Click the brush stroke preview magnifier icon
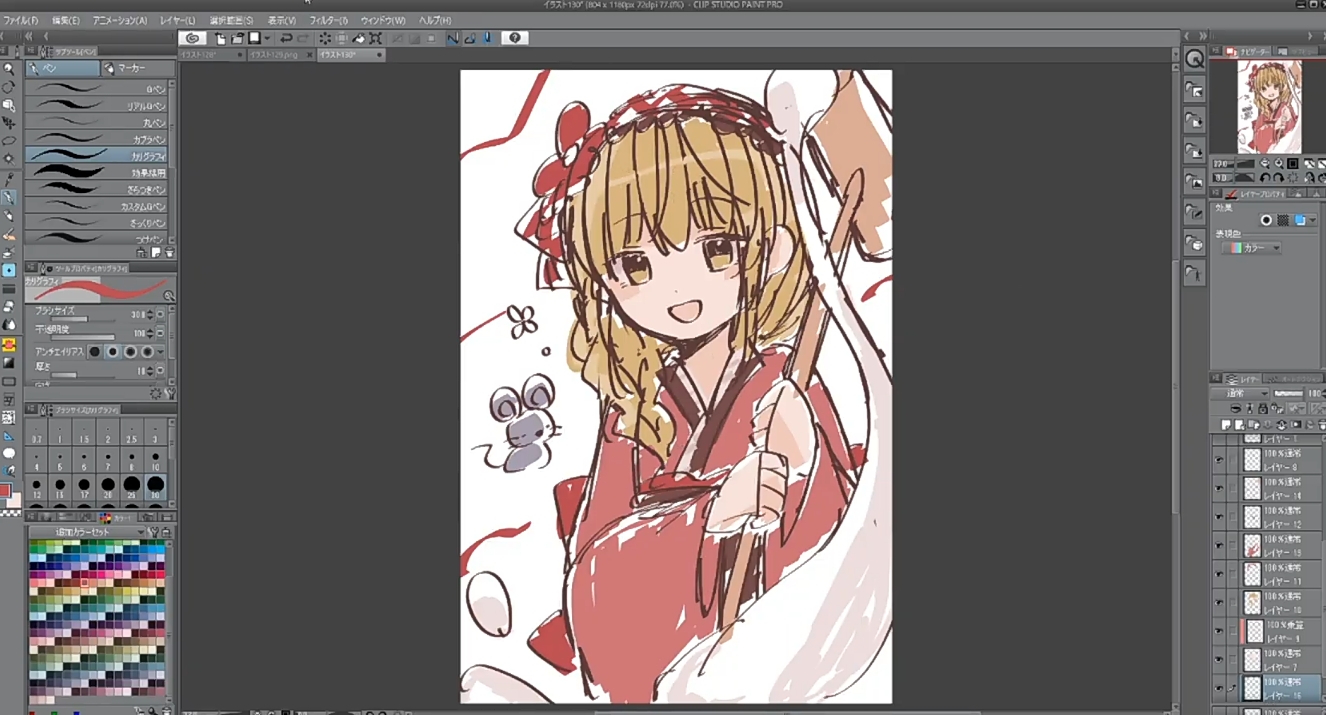This screenshot has height=715, width=1326. pos(169,296)
